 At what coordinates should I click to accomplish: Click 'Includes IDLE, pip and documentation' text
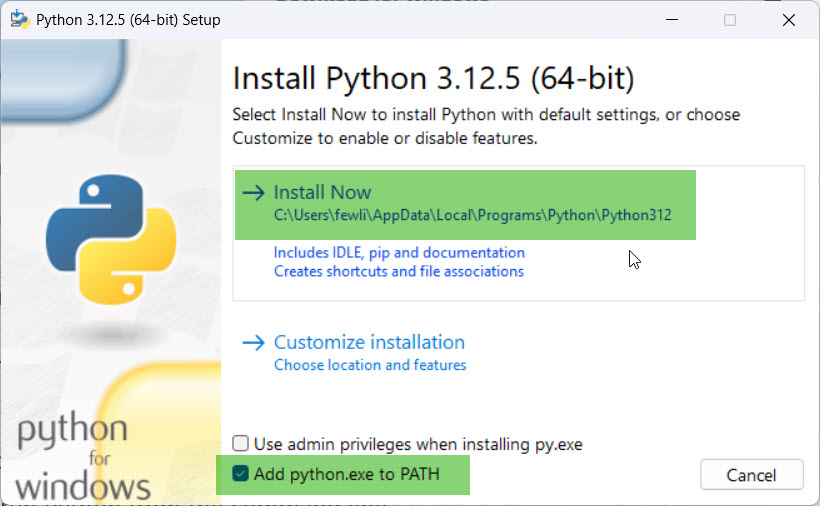point(399,252)
